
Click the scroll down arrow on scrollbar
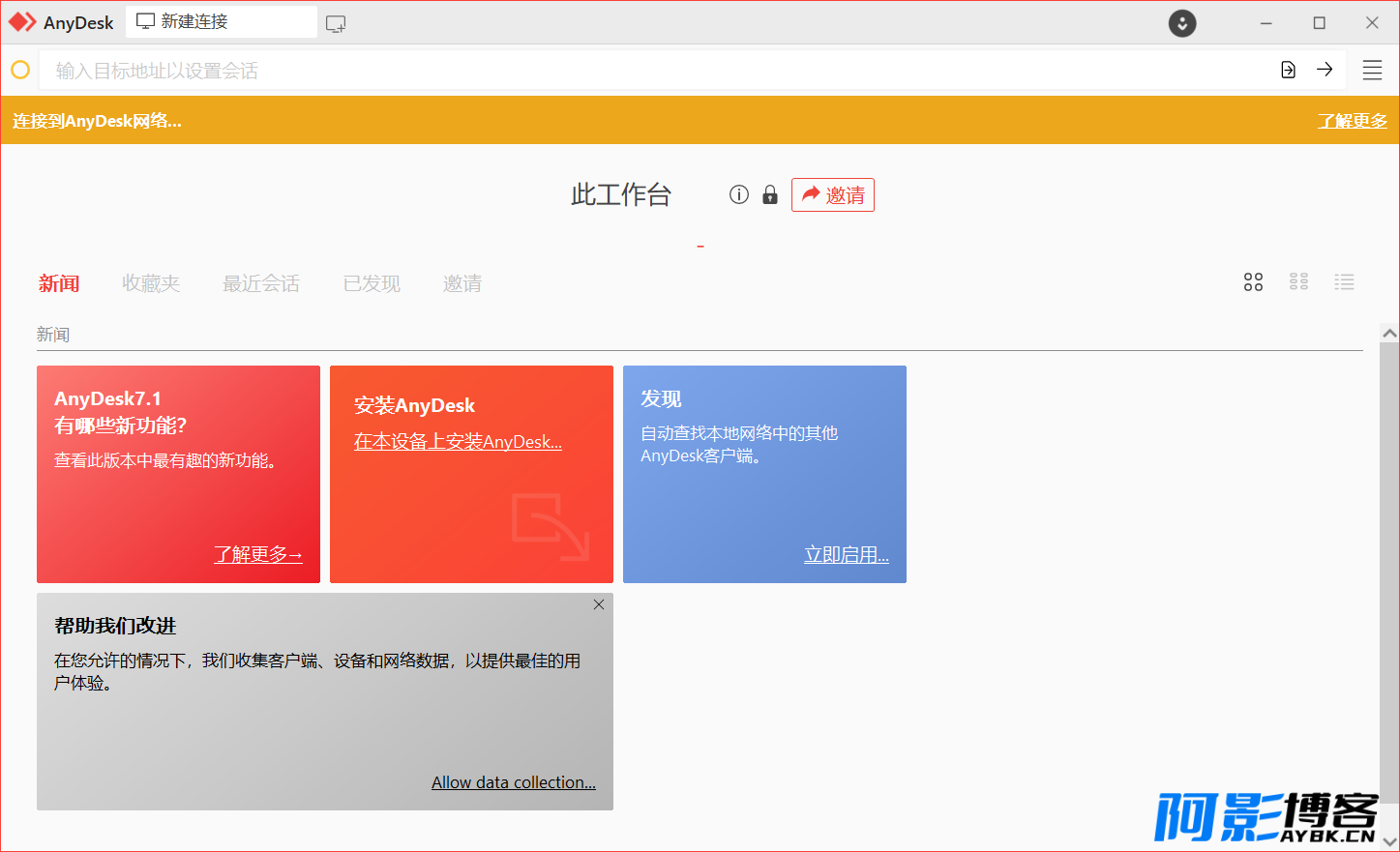coord(1389,842)
